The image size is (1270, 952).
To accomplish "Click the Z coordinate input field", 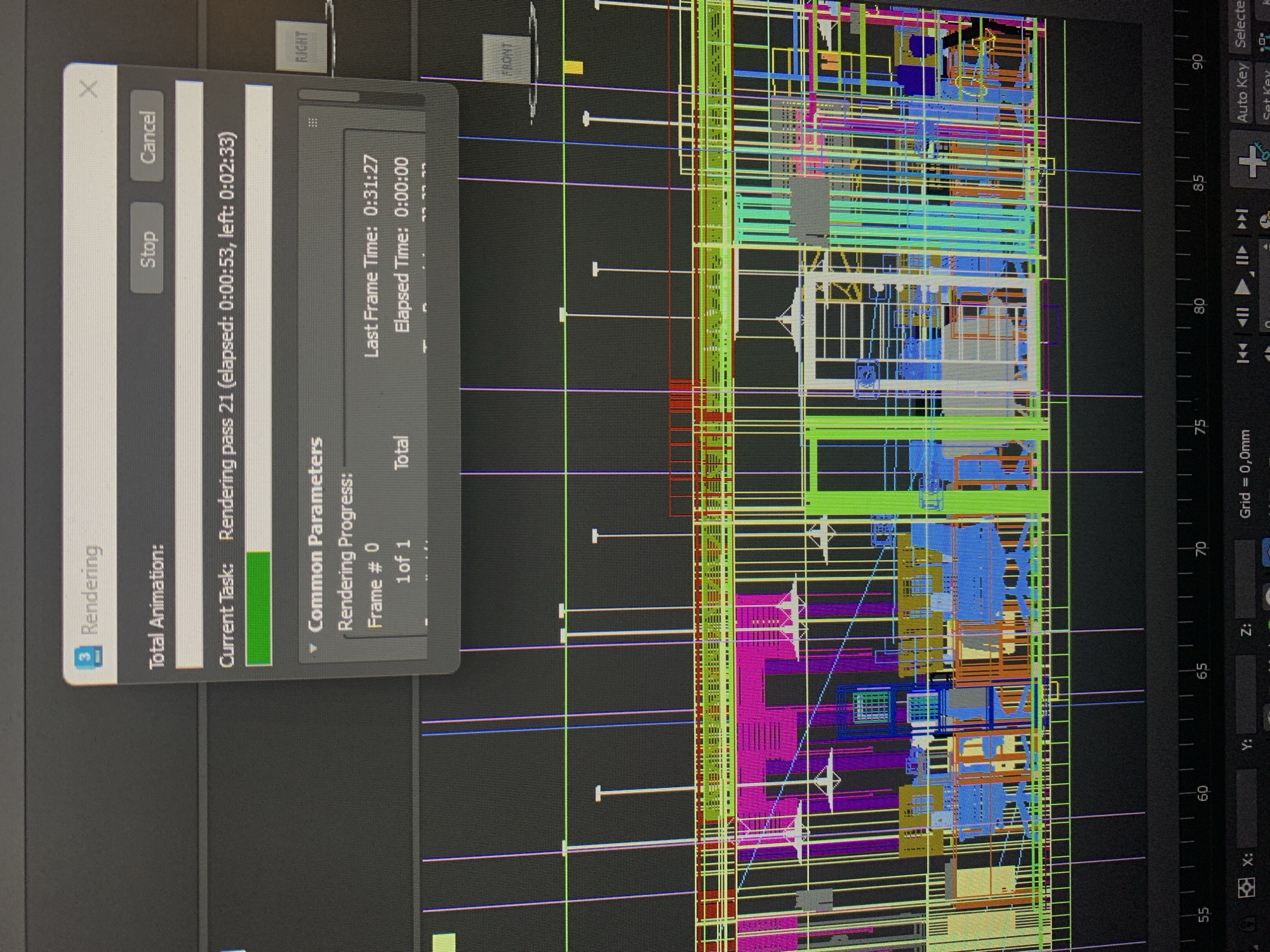I will [1246, 579].
